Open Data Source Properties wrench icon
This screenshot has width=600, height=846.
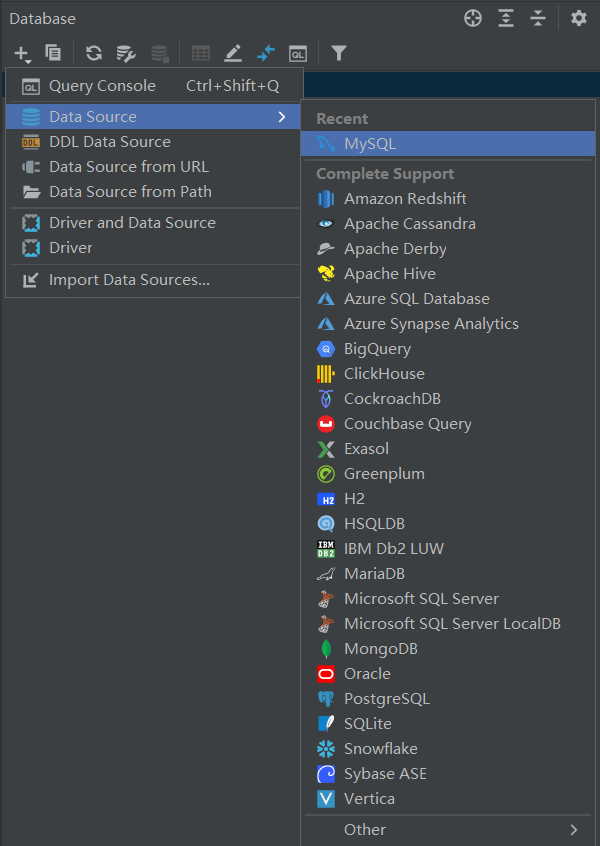pyautogui.click(x=126, y=53)
